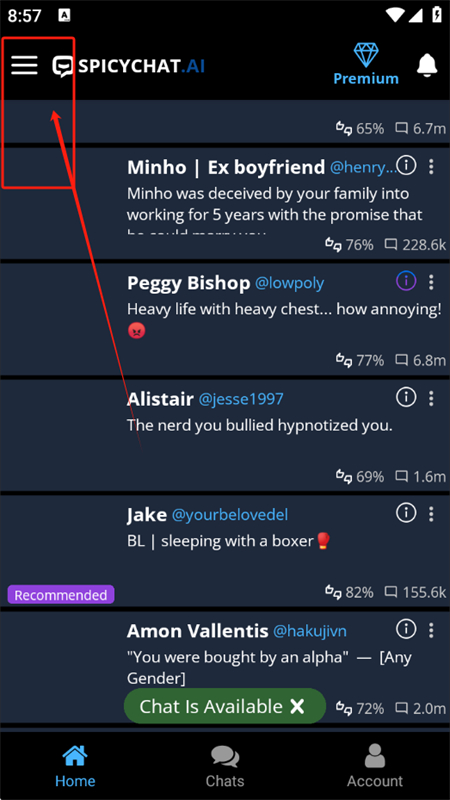Image resolution: width=450 pixels, height=800 pixels.
Task: Show info for Minho Ex boyfriend
Action: [x=406, y=165]
